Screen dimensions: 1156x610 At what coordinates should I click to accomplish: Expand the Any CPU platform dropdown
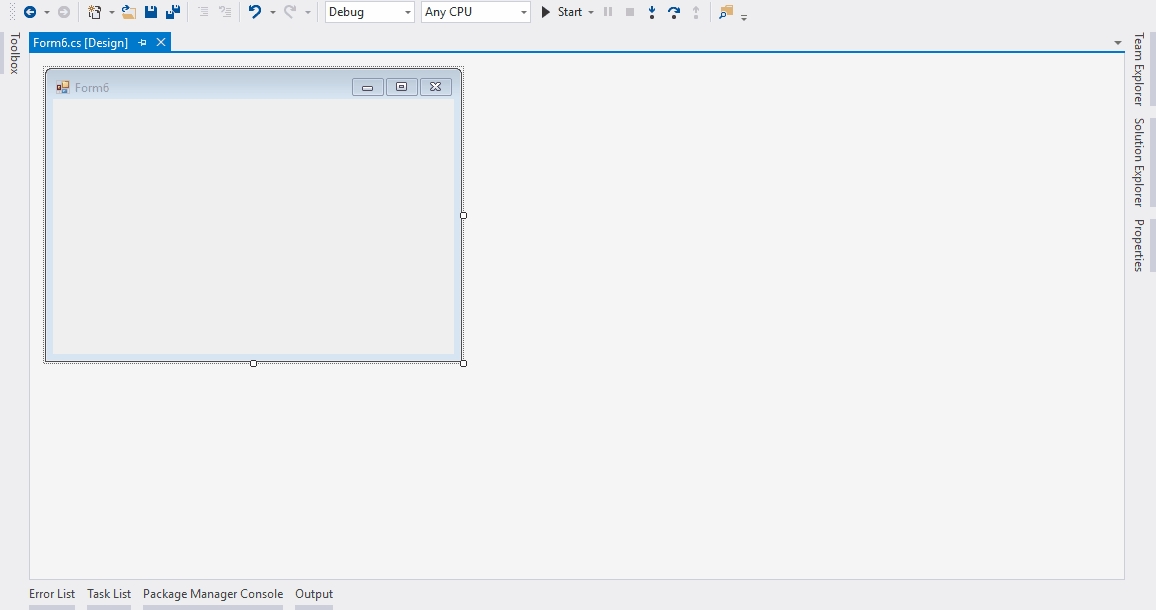coord(475,12)
